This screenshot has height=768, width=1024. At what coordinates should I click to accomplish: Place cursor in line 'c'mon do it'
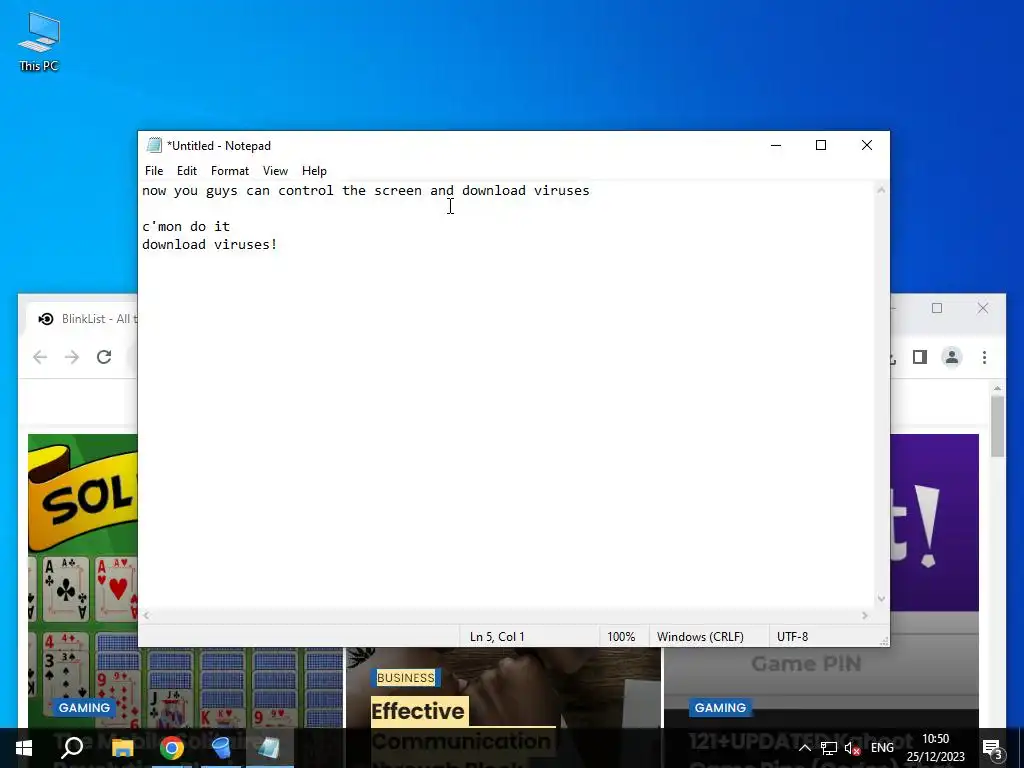(186, 227)
